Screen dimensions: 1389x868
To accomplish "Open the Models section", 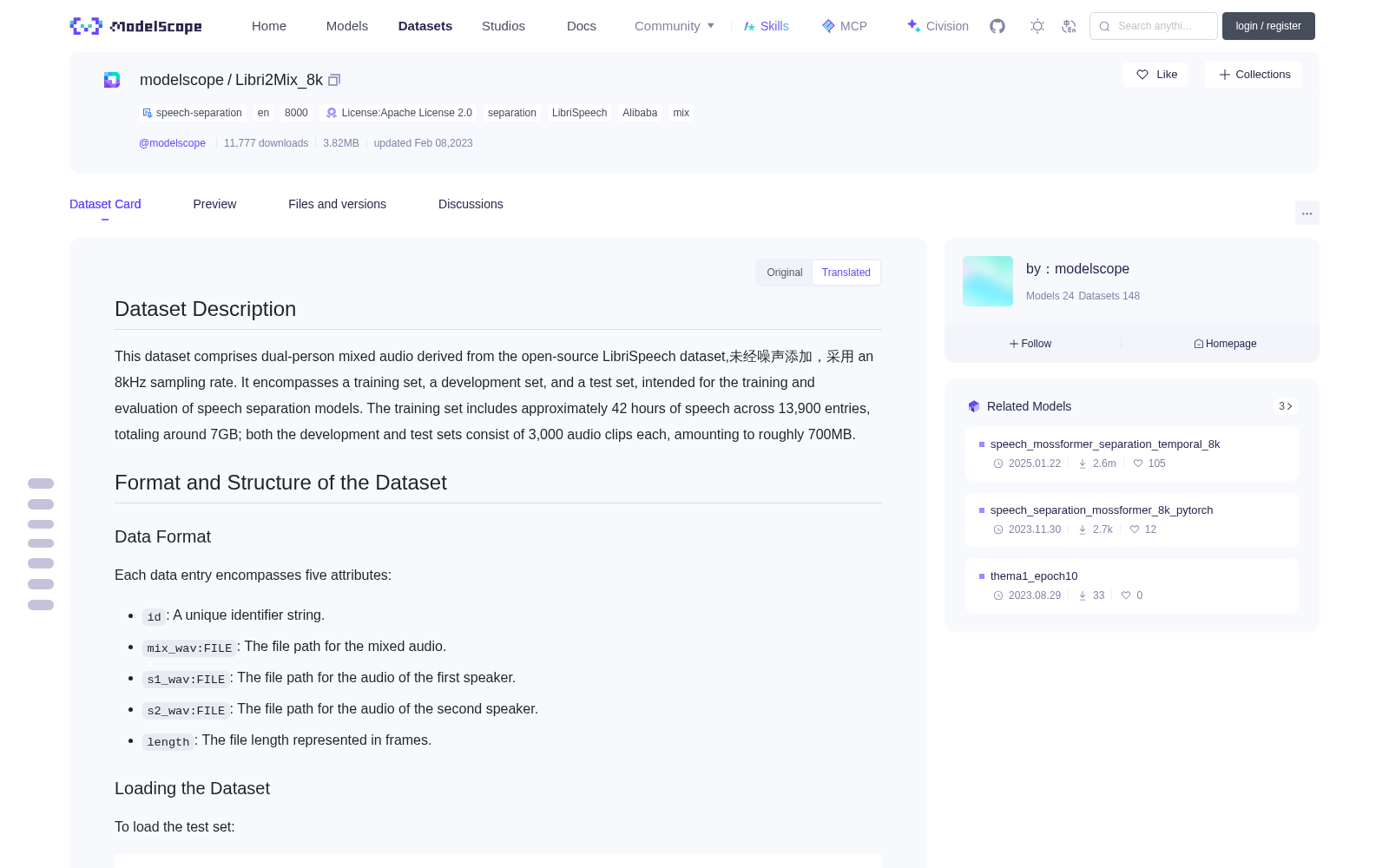I will click(x=347, y=26).
